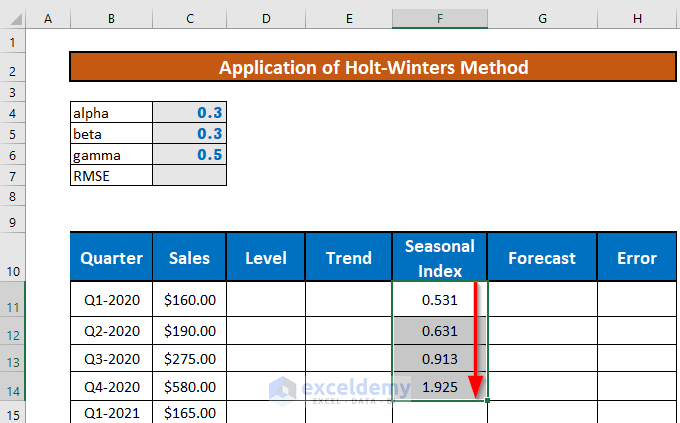
Task: Select the Seasonal Index header cell
Action: point(440,258)
